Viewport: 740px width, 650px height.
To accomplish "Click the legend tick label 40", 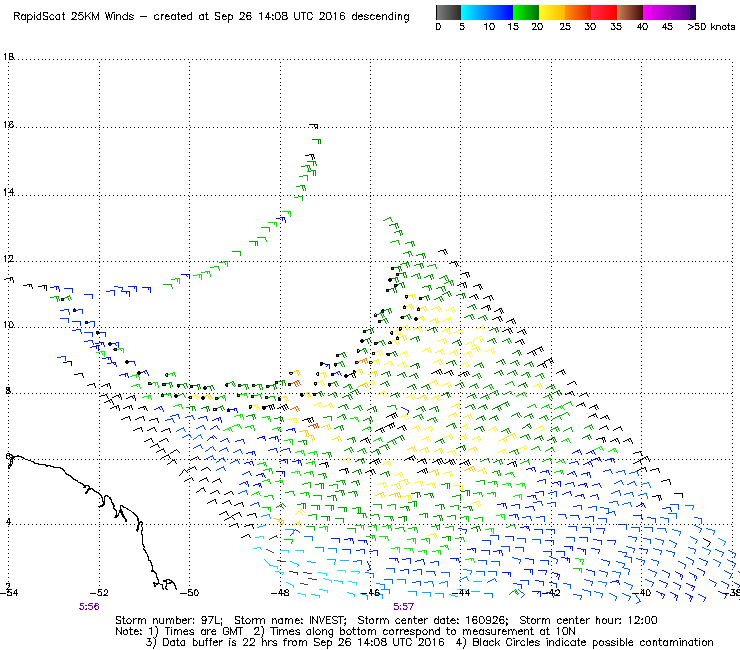I will (x=642, y=27).
